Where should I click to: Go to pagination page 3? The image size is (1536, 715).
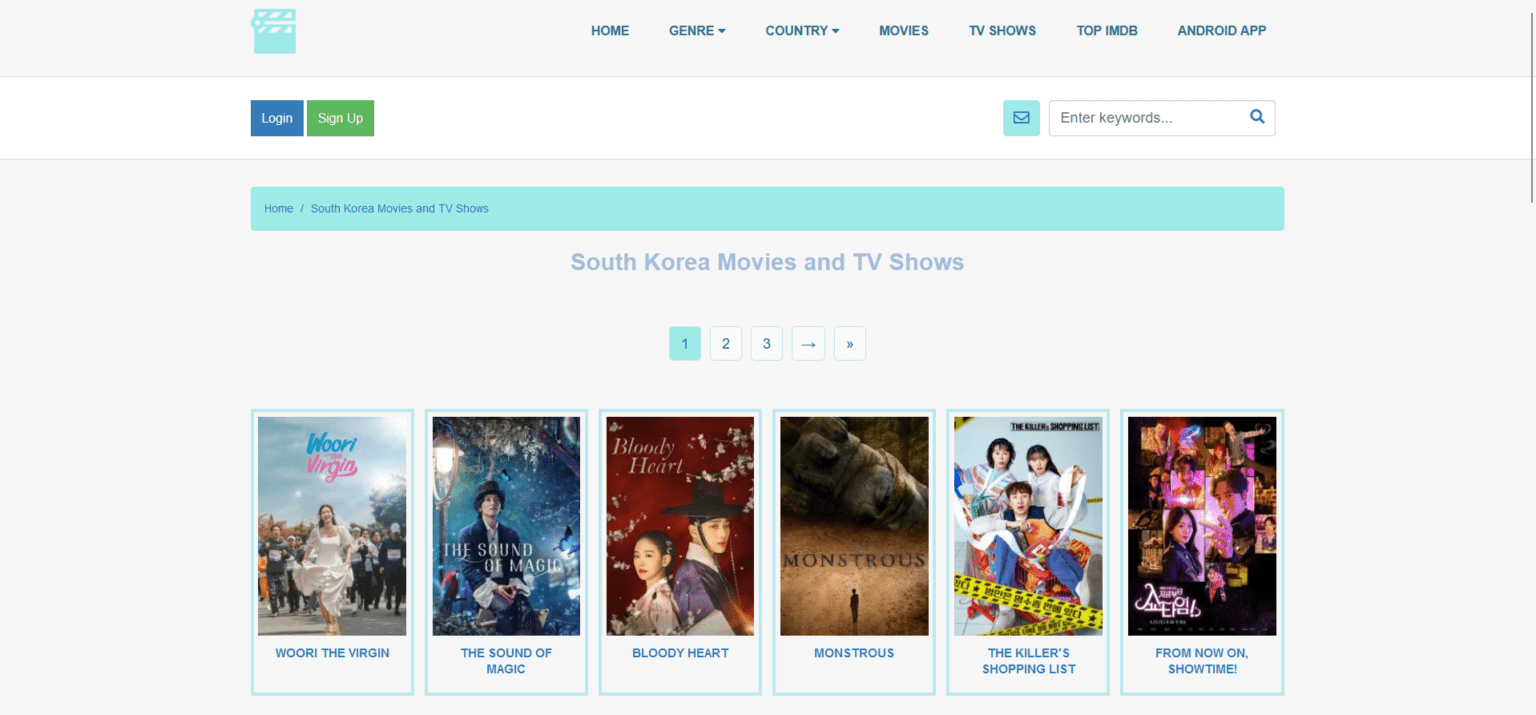point(767,344)
